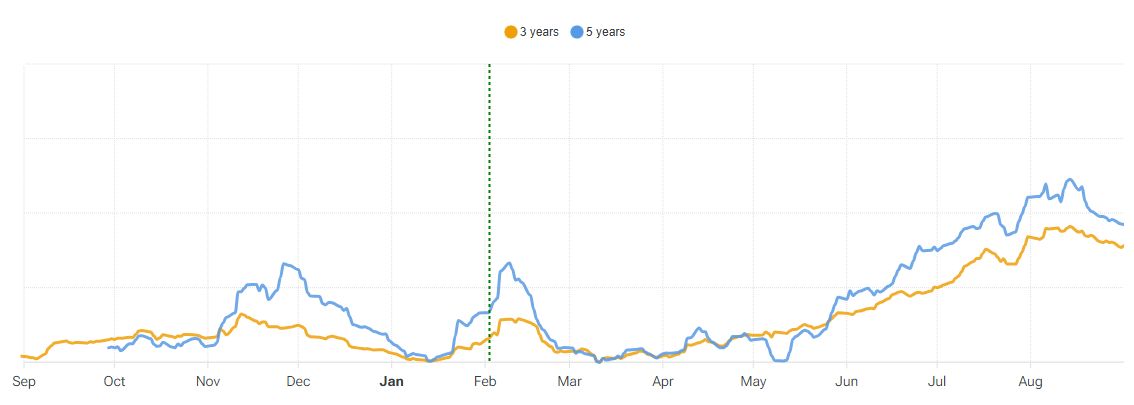
Task: Select the Apr month label
Action: tap(662, 381)
